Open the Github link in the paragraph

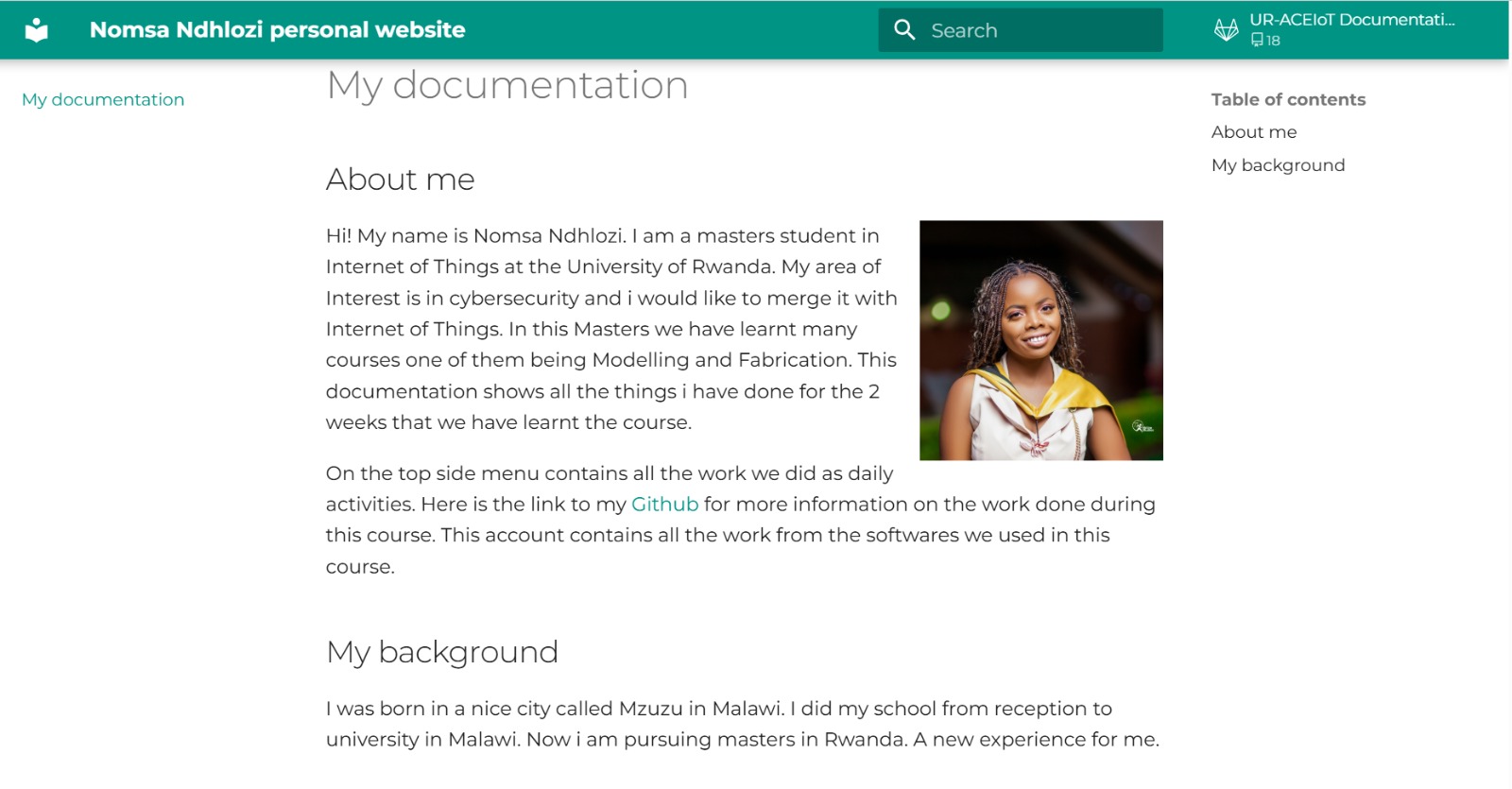tap(664, 505)
